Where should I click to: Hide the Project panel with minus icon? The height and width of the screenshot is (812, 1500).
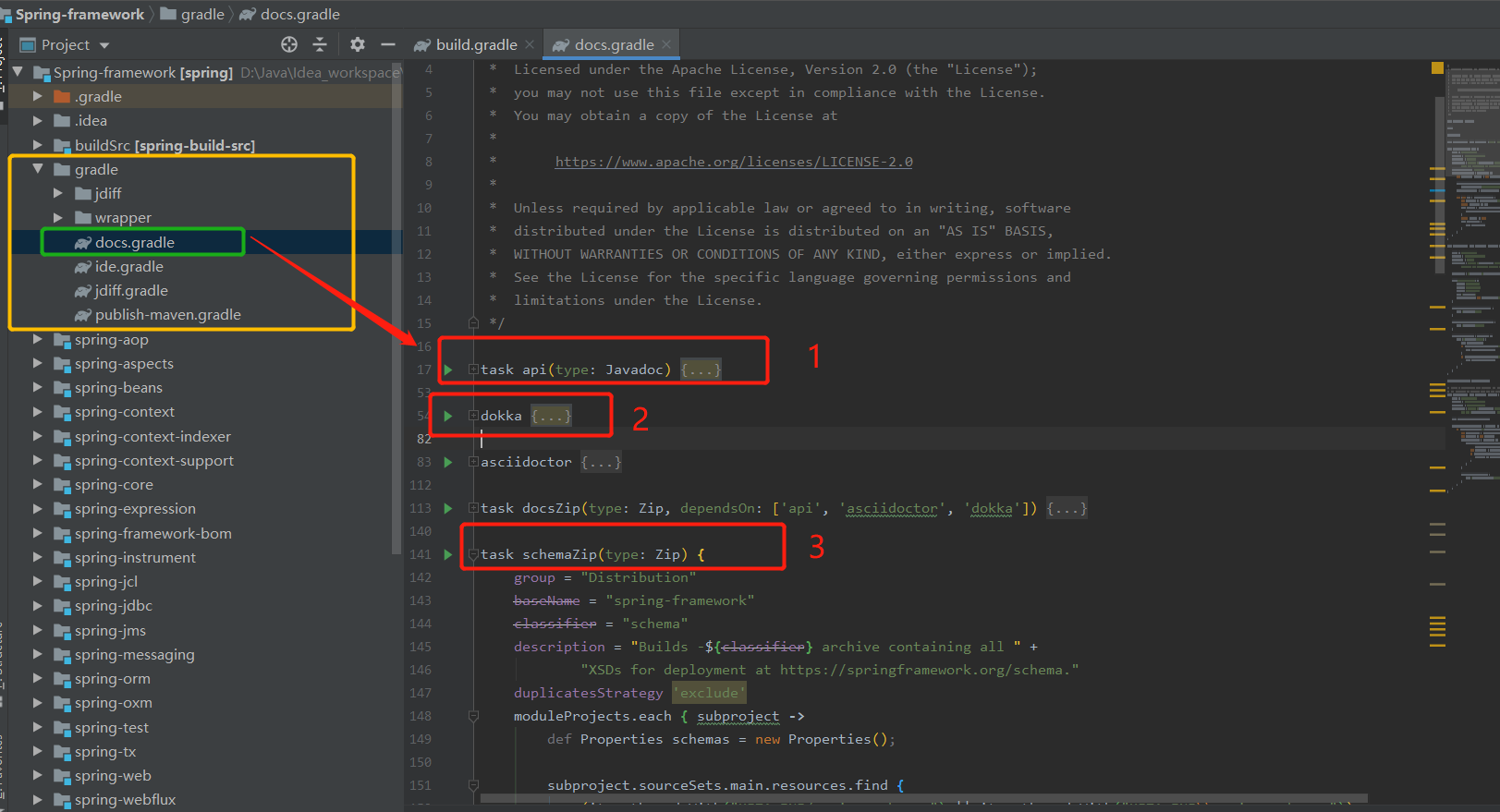(x=388, y=44)
